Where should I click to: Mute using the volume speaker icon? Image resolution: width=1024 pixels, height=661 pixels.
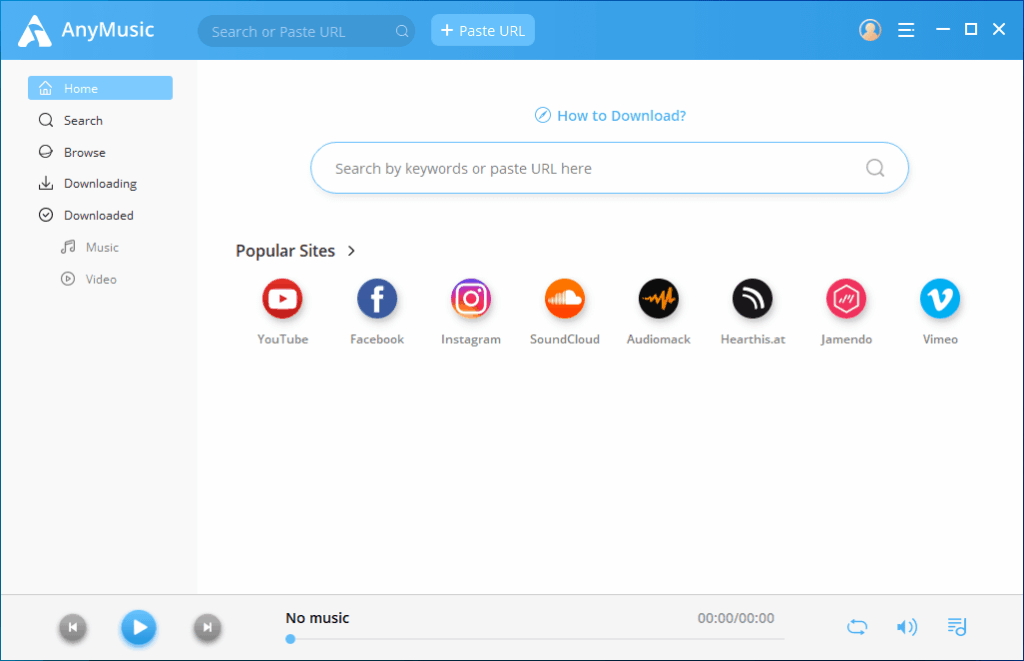click(906, 627)
